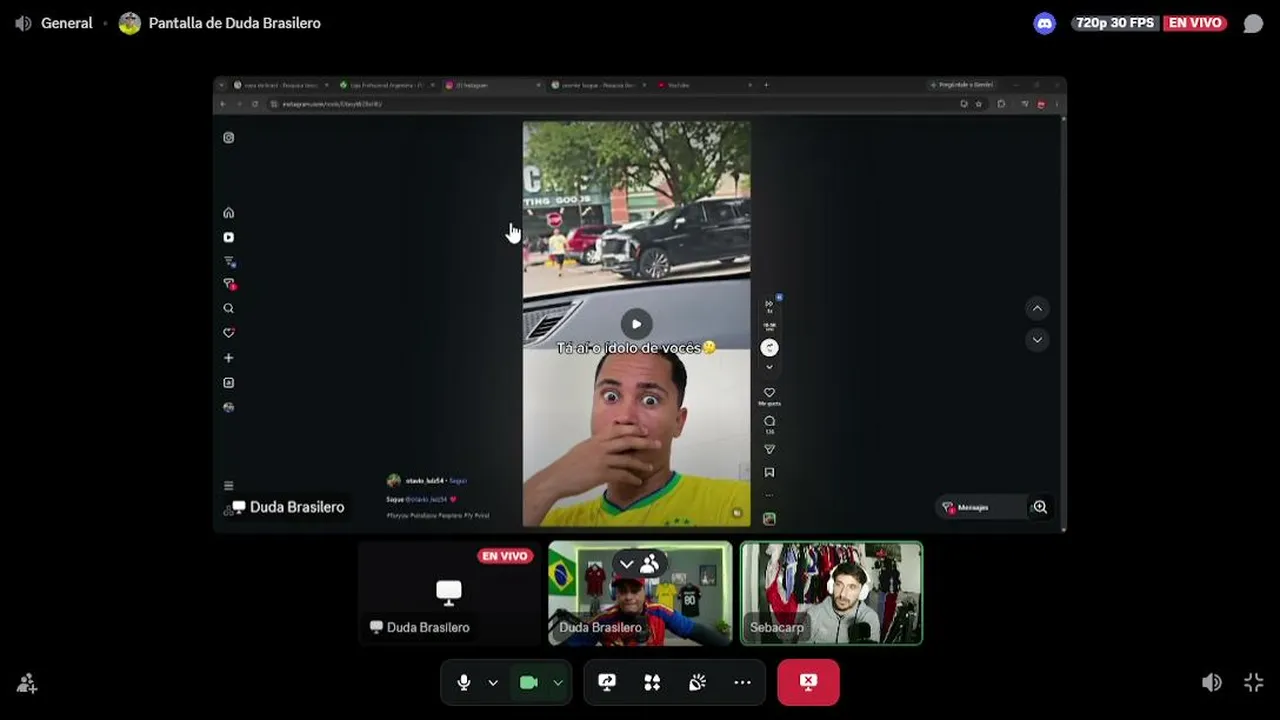1280x720 pixels.
Task: Open the reel comments icon
Action: pyautogui.click(x=769, y=422)
